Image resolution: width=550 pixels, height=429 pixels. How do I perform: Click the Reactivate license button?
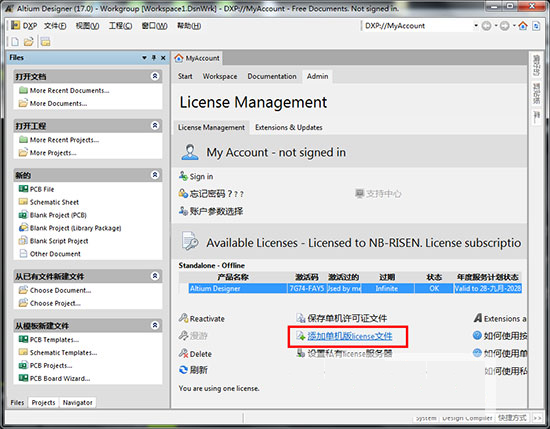207,319
